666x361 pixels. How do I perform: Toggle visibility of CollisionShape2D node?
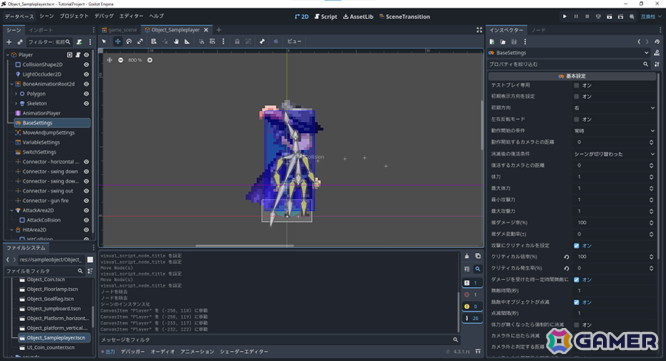pyautogui.click(x=86, y=65)
